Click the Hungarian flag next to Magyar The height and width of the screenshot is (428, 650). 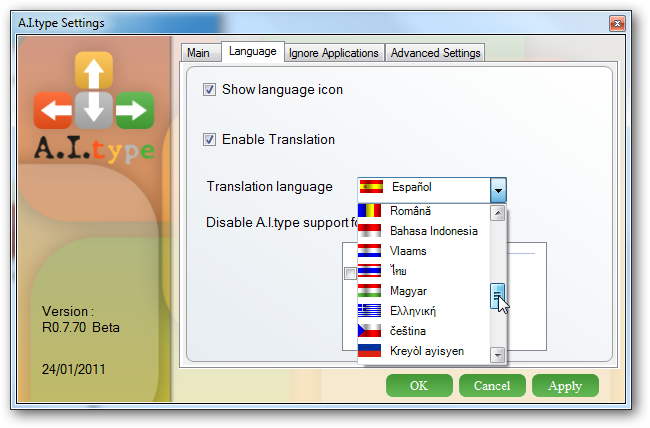coord(369,290)
